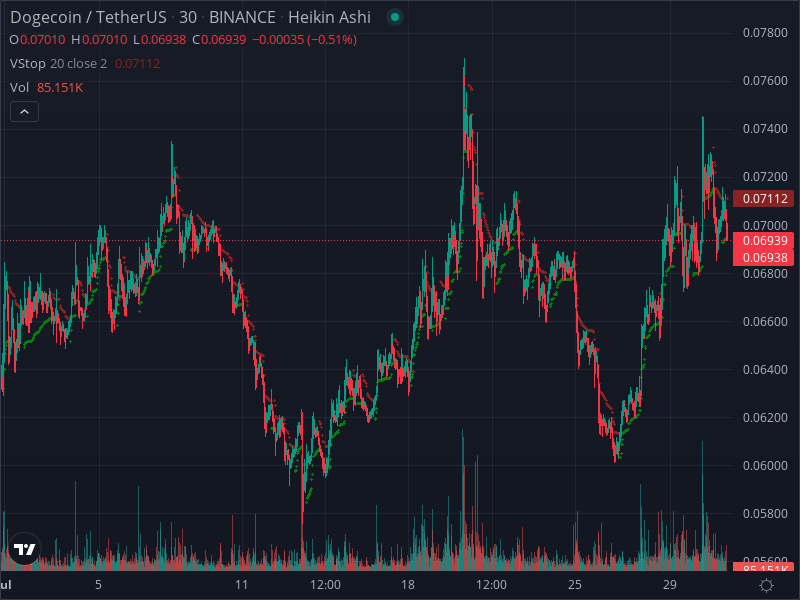Click the 85.151K volume value

click(60, 88)
